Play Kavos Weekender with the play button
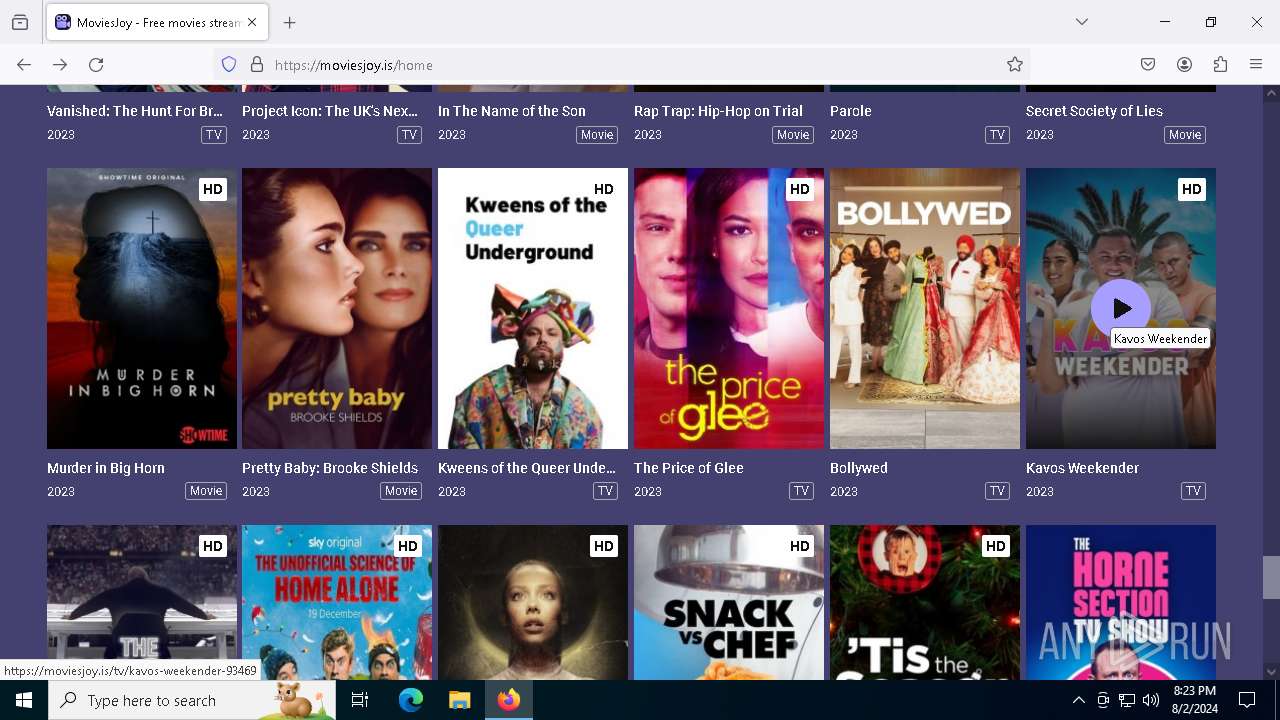This screenshot has height=720, width=1280. tap(1121, 309)
